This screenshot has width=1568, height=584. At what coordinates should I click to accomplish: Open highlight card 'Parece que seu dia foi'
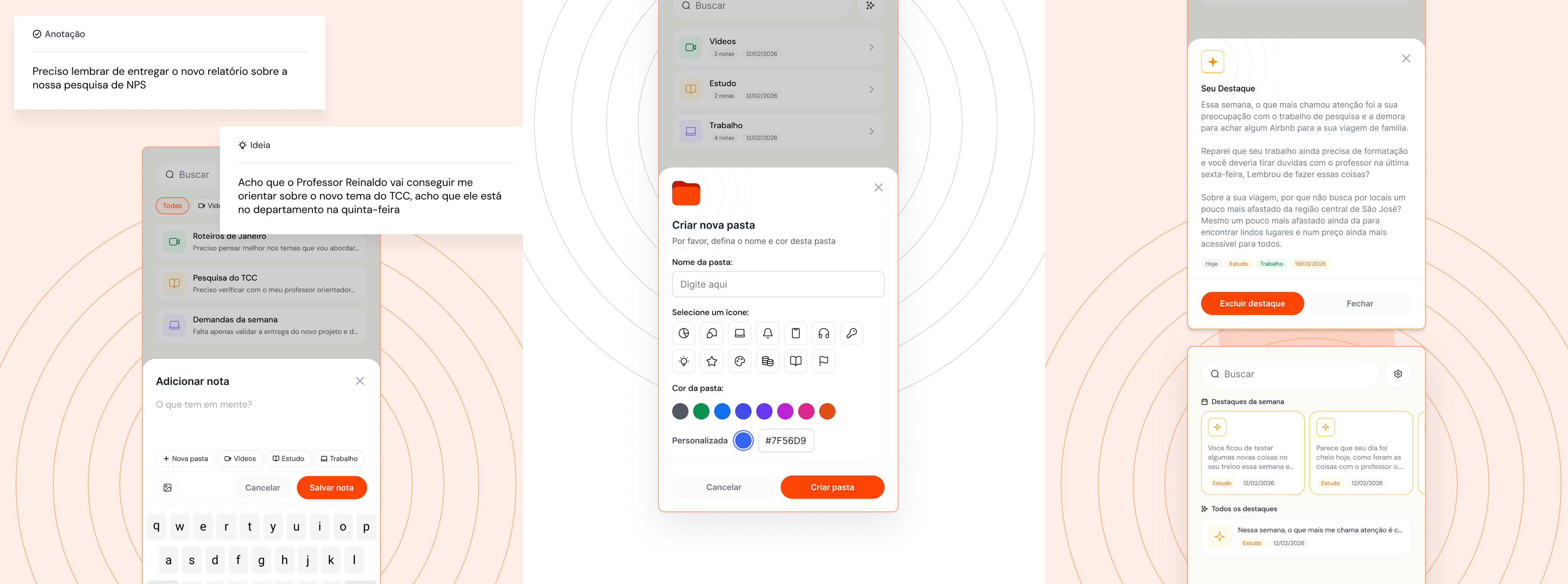pyautogui.click(x=1361, y=453)
